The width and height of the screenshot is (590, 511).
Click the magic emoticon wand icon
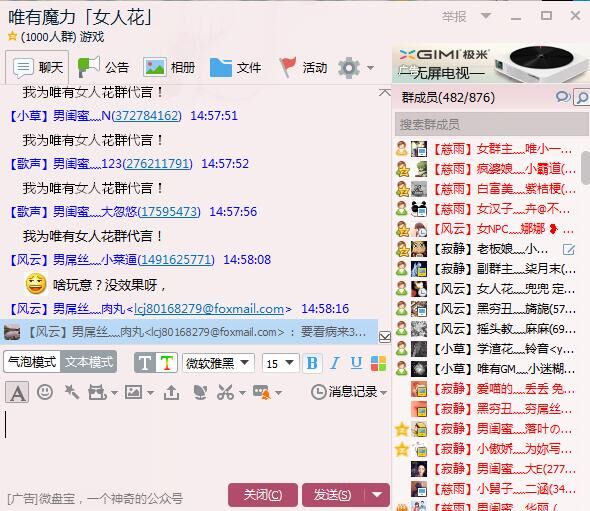point(71,392)
